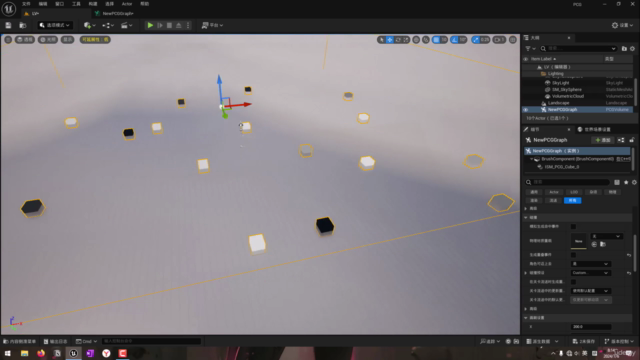Toggle the world/local coordinate globe icon
Viewport: 640px width, 360px height.
[416, 40]
